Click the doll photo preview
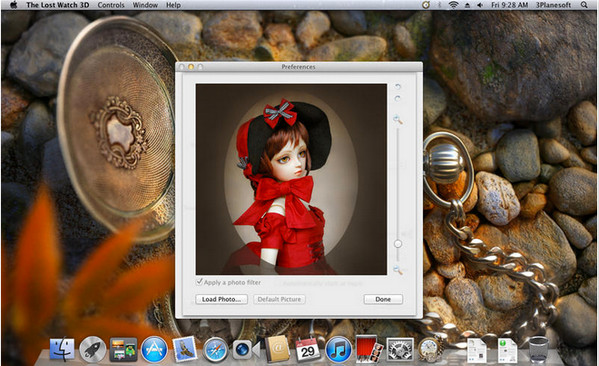The height and width of the screenshot is (366, 599). coord(291,179)
